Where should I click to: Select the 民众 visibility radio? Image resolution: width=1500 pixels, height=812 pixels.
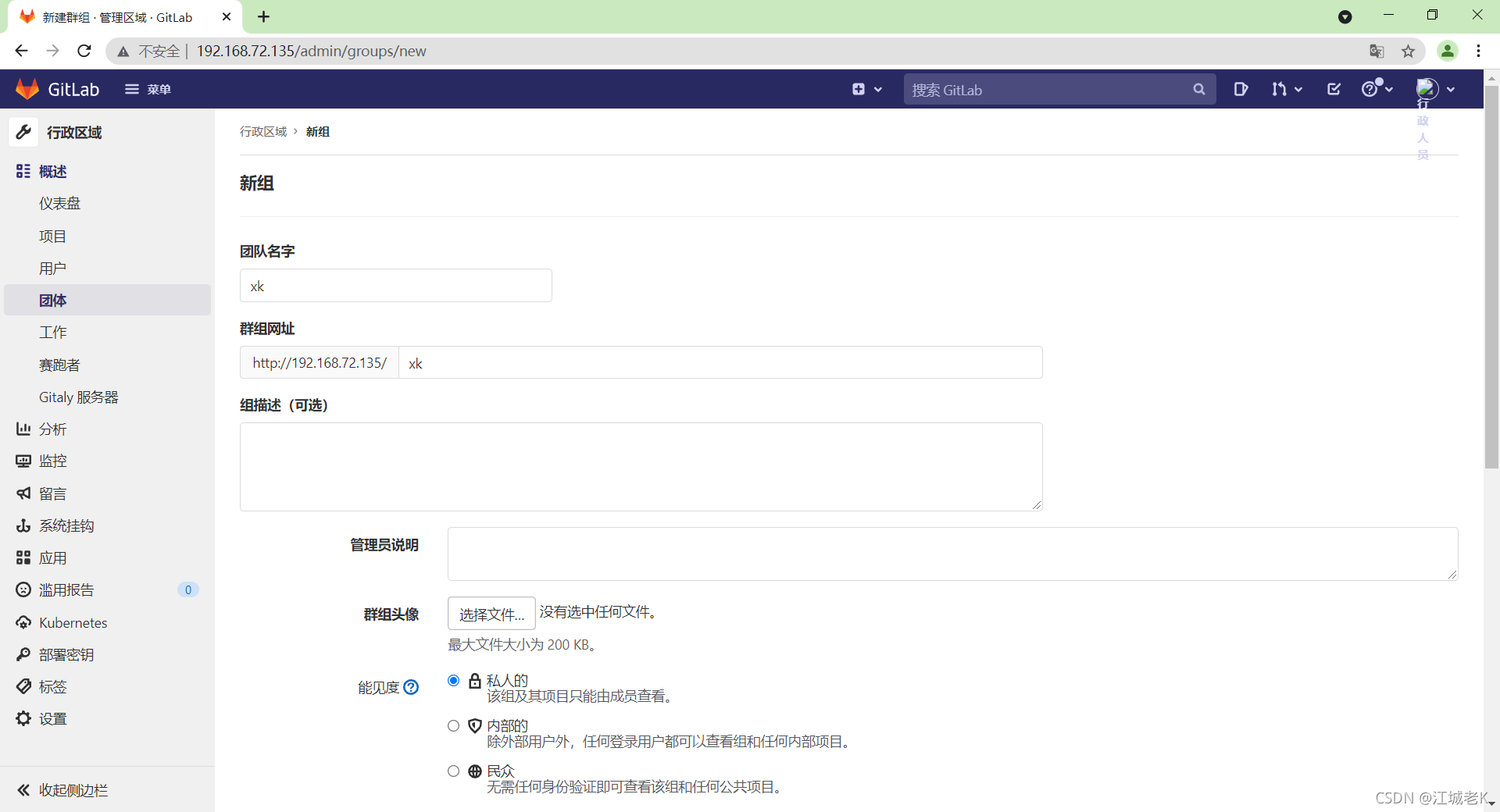pyautogui.click(x=453, y=771)
